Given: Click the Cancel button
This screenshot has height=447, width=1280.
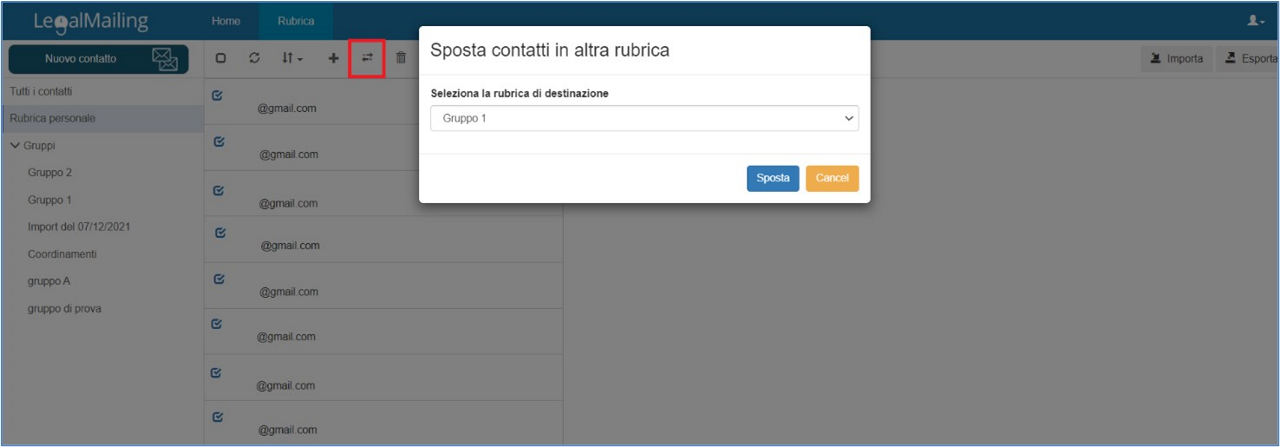Looking at the screenshot, I should click(832, 178).
